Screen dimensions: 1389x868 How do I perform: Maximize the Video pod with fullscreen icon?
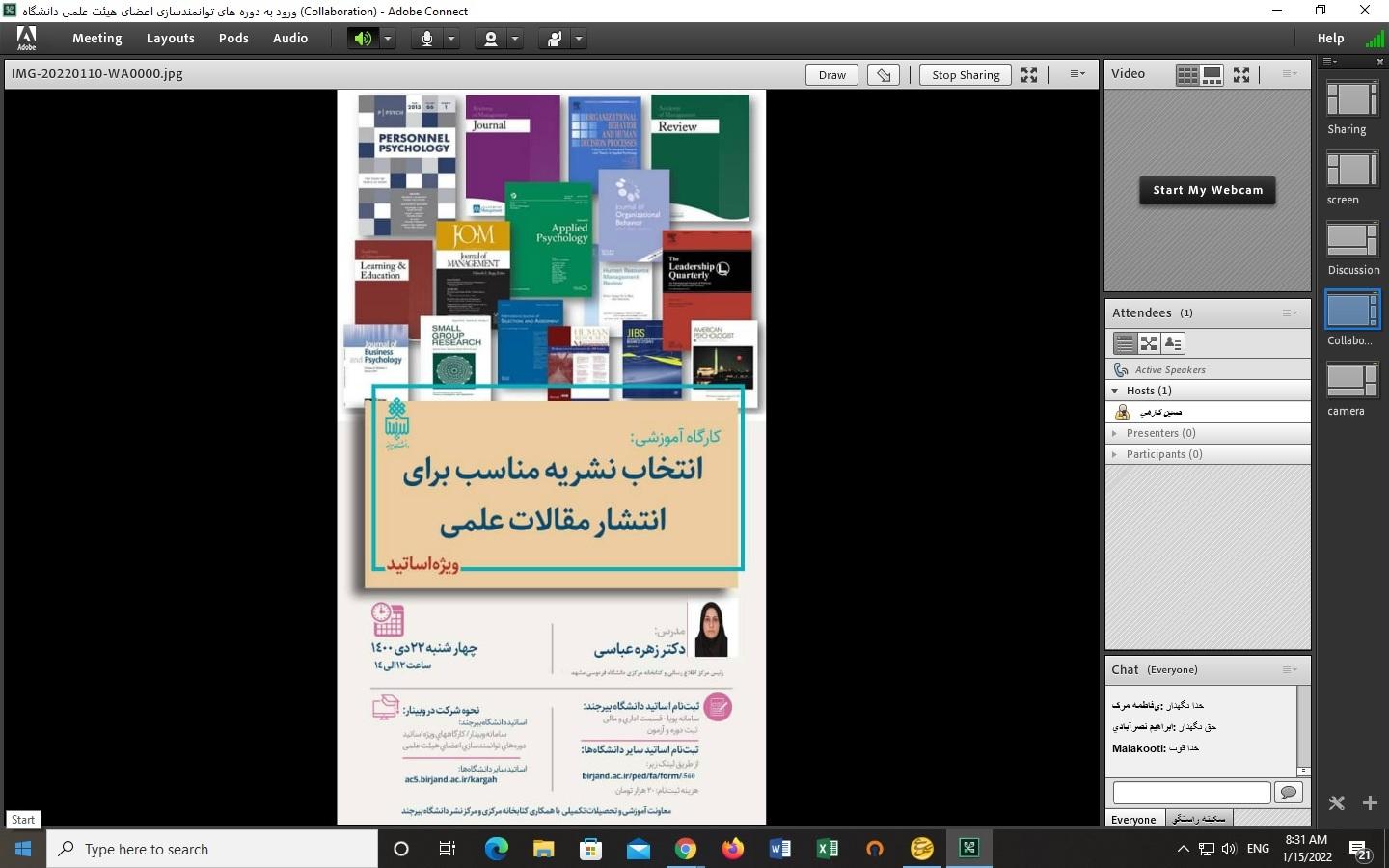point(1241,74)
